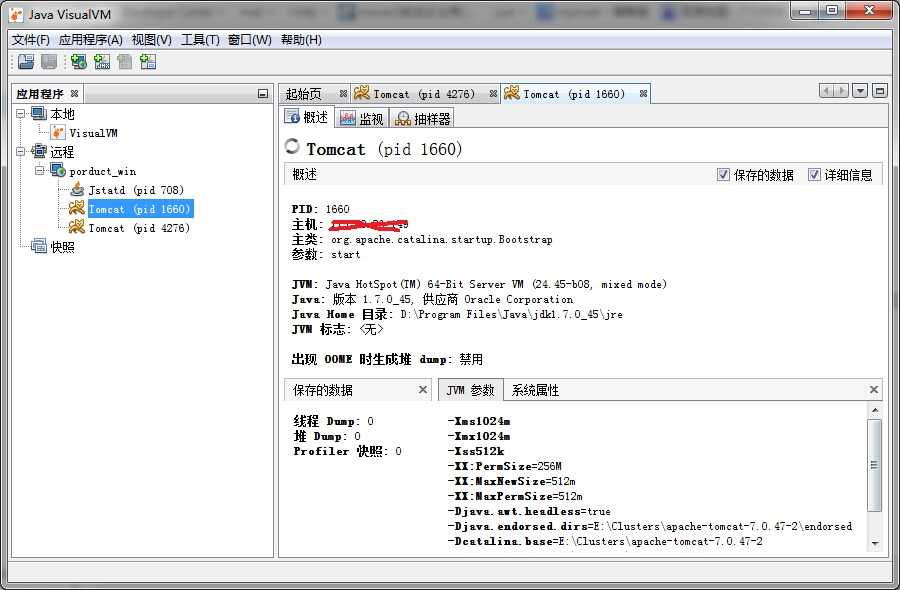
Task: Close the 应用程序 panel tab
Action: tap(74, 93)
